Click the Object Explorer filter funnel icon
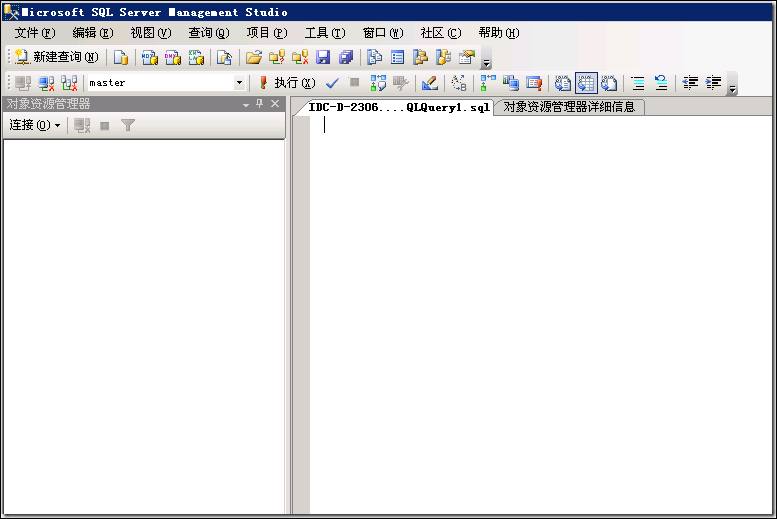 pos(128,125)
